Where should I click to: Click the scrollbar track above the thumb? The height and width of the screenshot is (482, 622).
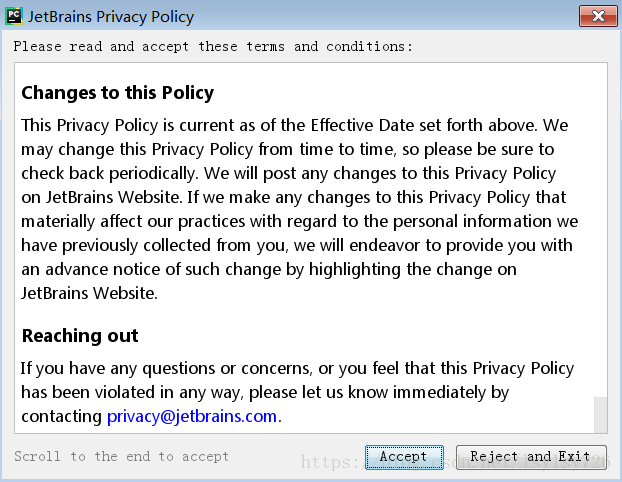[x=601, y=230]
